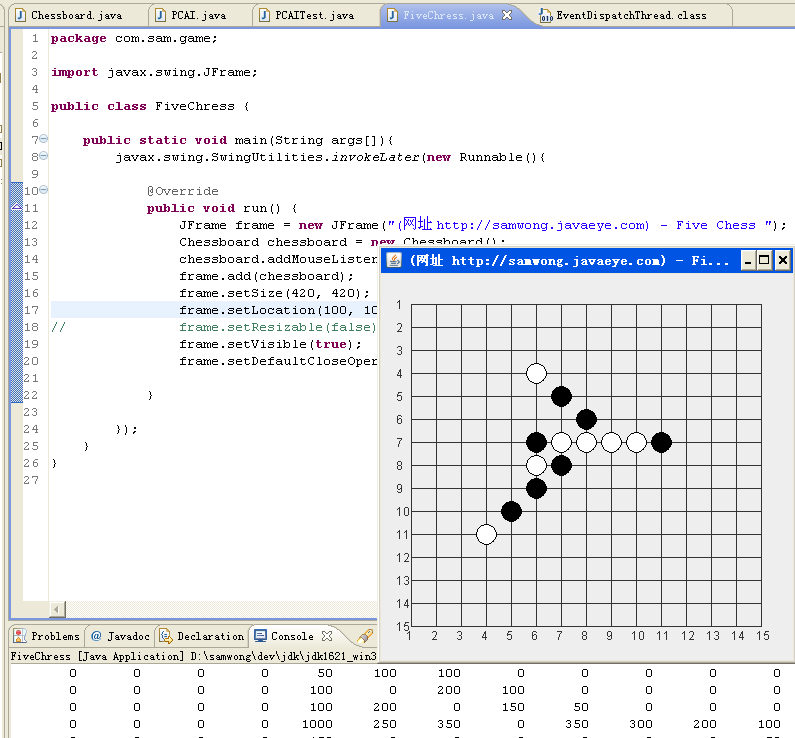Click the black stone at column 11, row 7
This screenshot has width=795, height=738.
(x=661, y=442)
